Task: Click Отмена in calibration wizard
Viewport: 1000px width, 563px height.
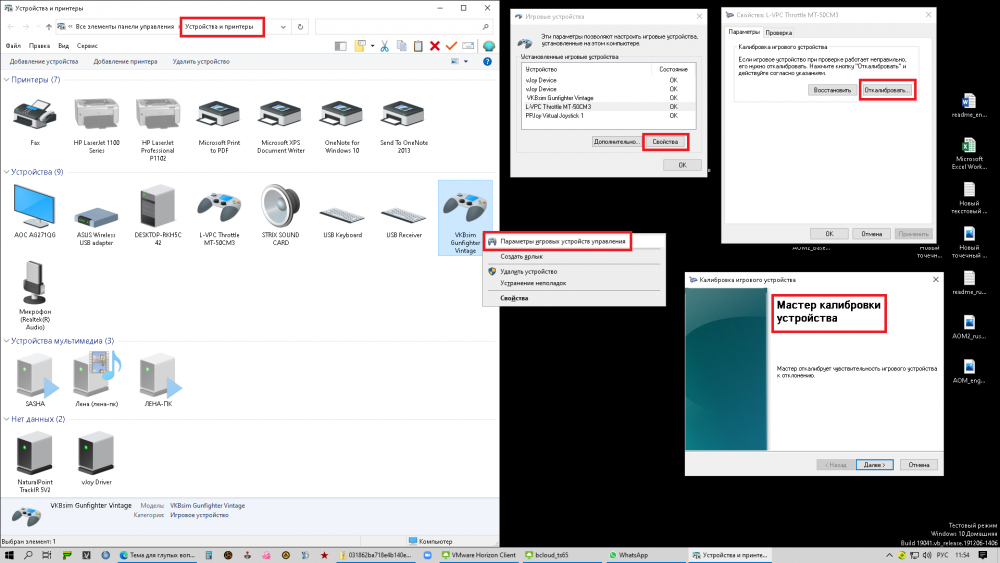Action: coord(919,465)
